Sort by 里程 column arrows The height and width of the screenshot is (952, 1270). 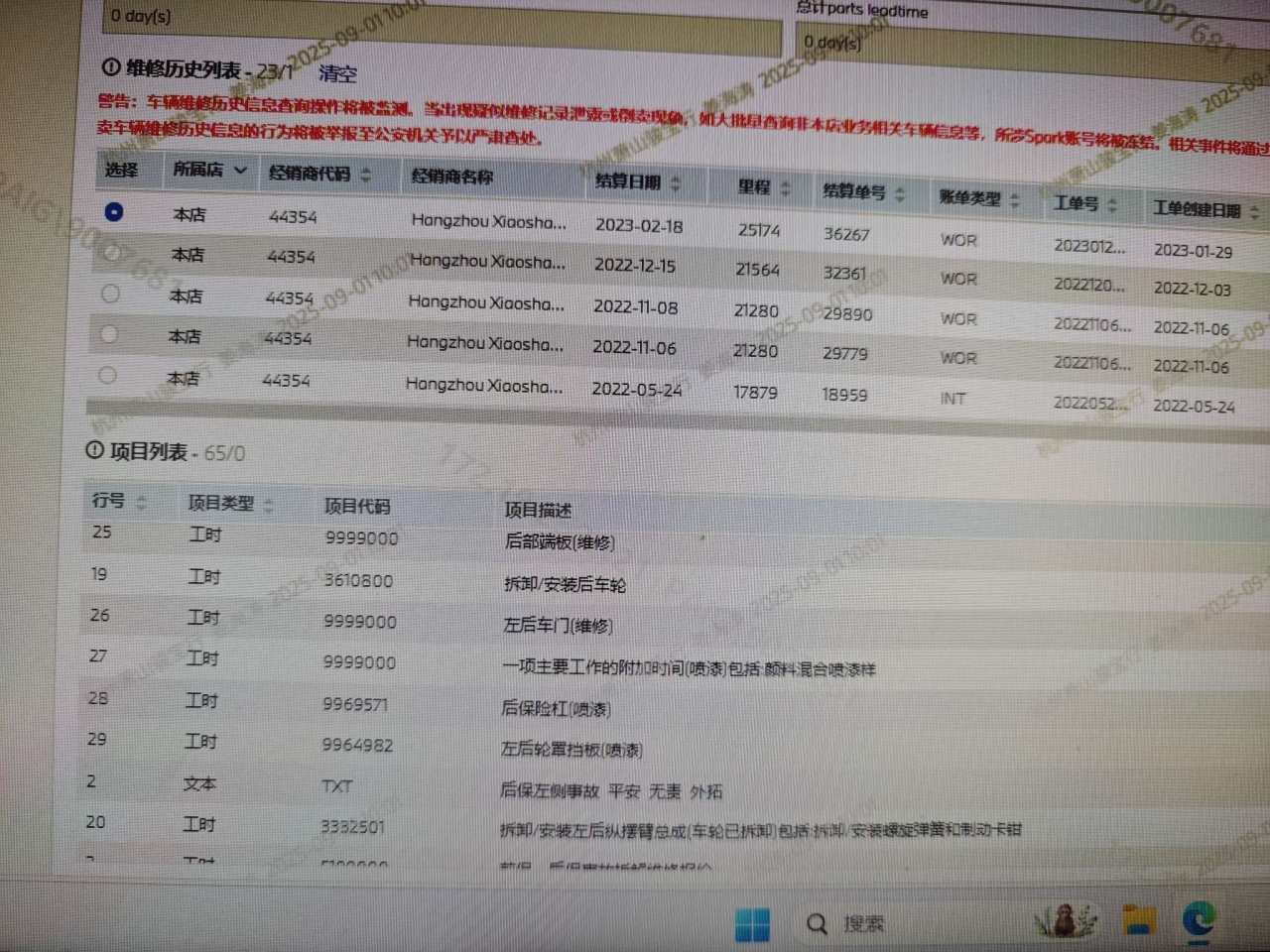pos(785,187)
